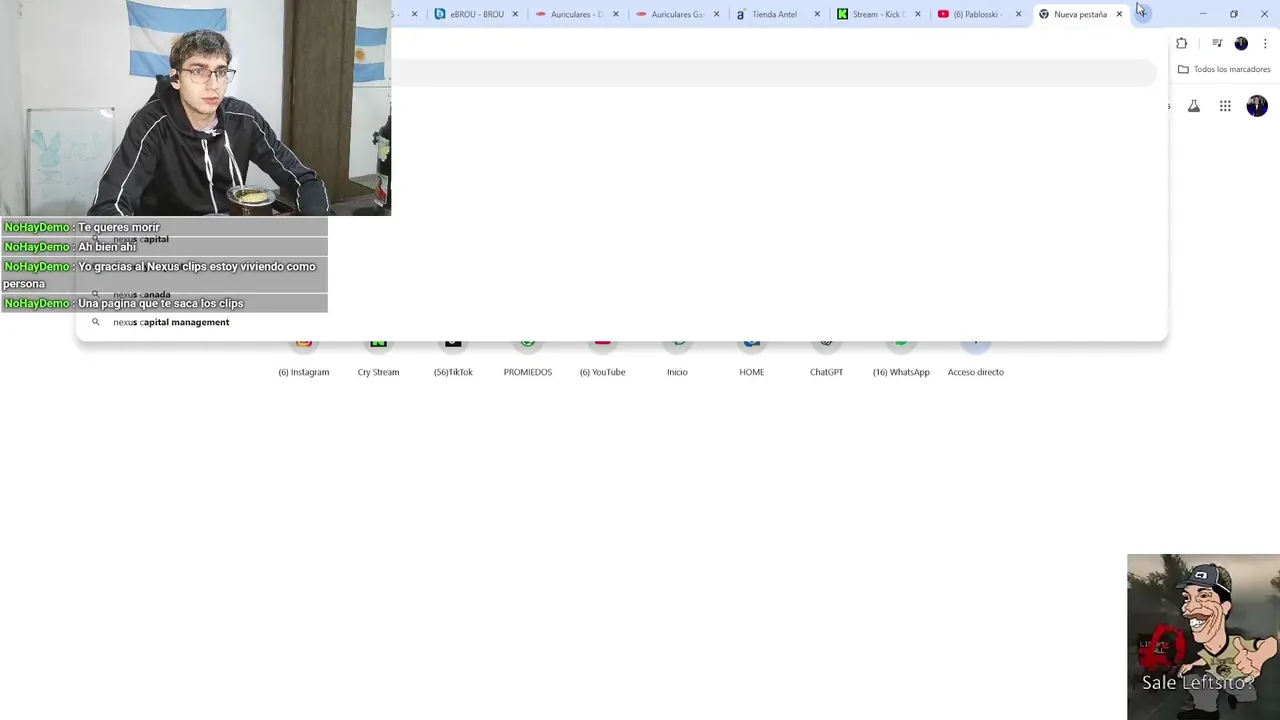
Task: Open the (56)TikTok shortcut
Action: point(453,356)
